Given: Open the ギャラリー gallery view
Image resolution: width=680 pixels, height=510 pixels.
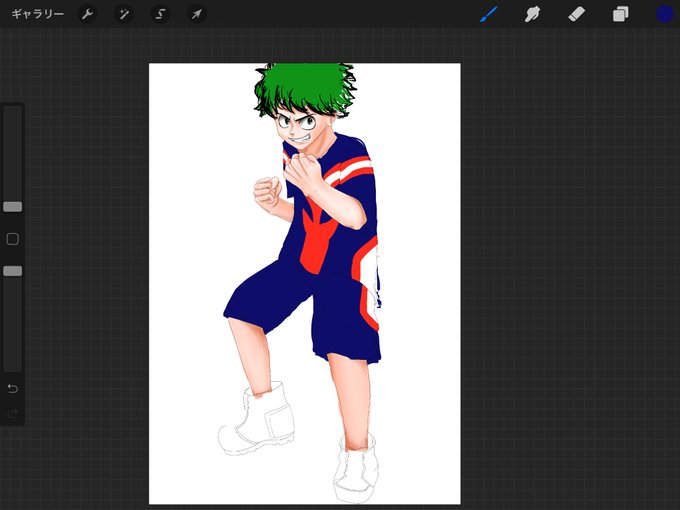Looking at the screenshot, I should 37,14.
